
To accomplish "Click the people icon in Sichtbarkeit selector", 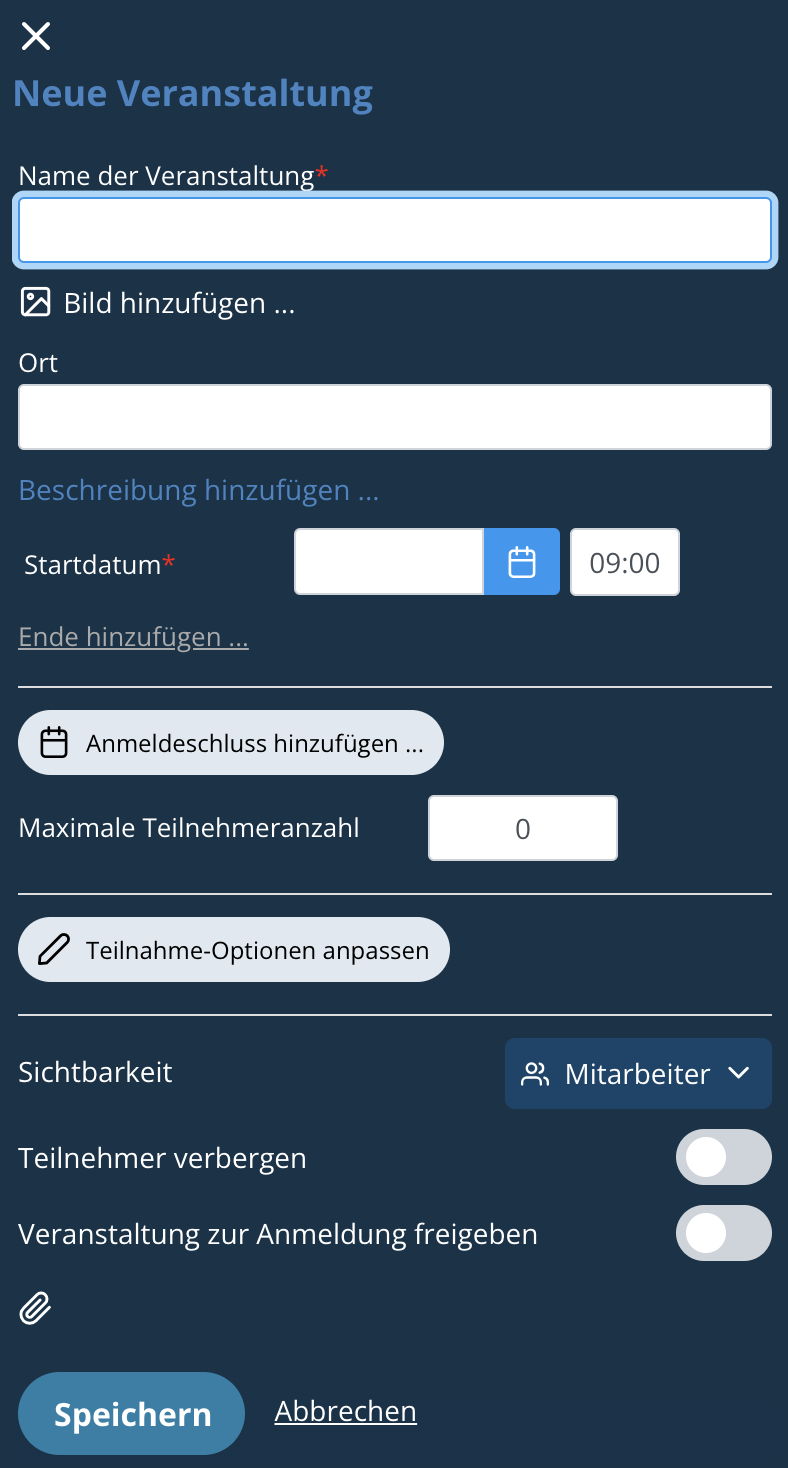I will pos(536,1074).
